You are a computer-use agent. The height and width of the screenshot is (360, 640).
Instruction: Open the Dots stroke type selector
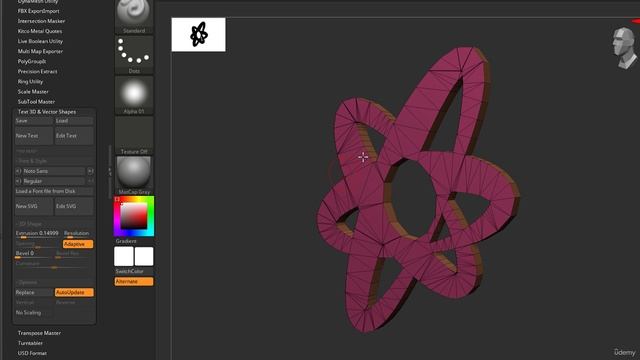click(134, 55)
